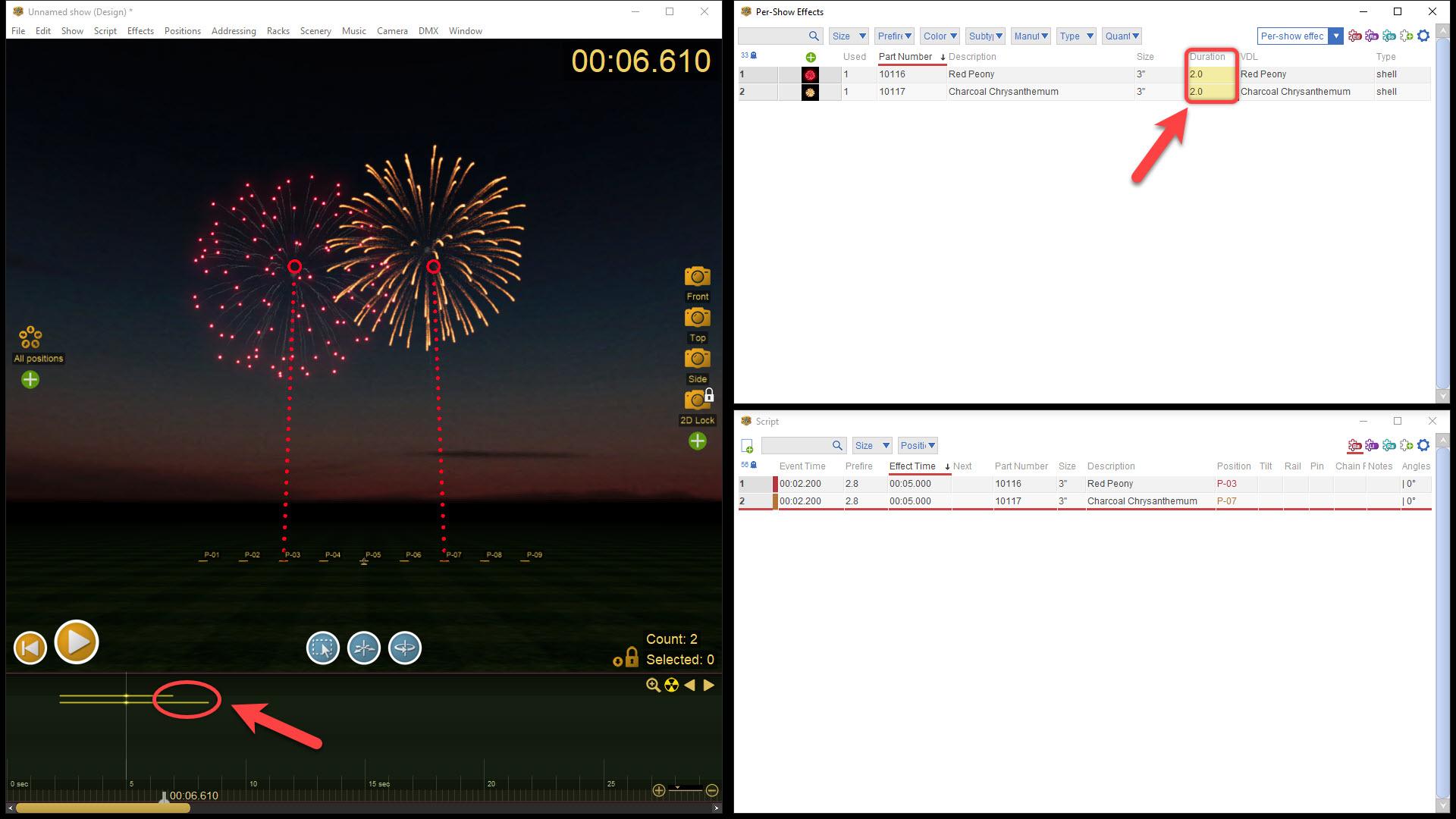The height and width of the screenshot is (819, 1456).
Task: Click the All positions icon
Action: click(x=30, y=337)
